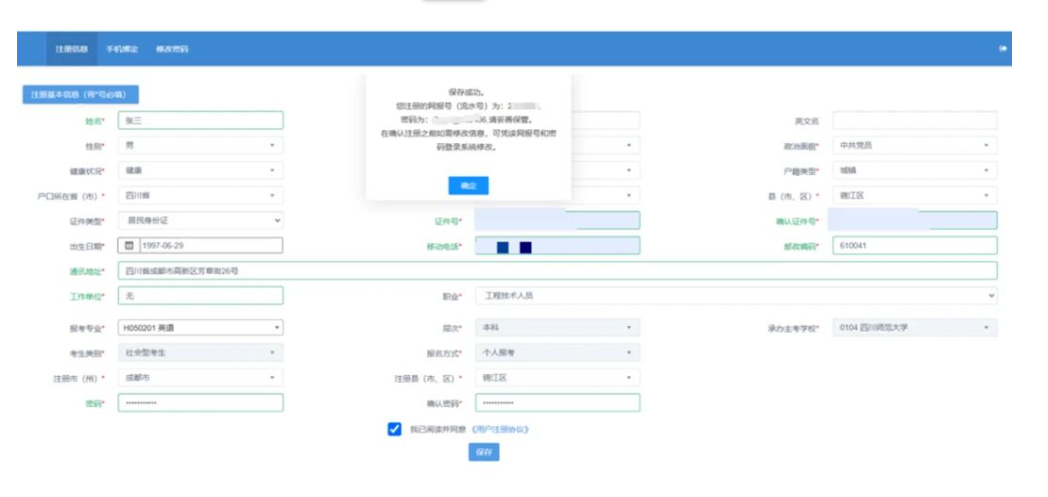Open the 层次 dropdown showing 本科
The height and width of the screenshot is (497, 1048).
click(557, 327)
